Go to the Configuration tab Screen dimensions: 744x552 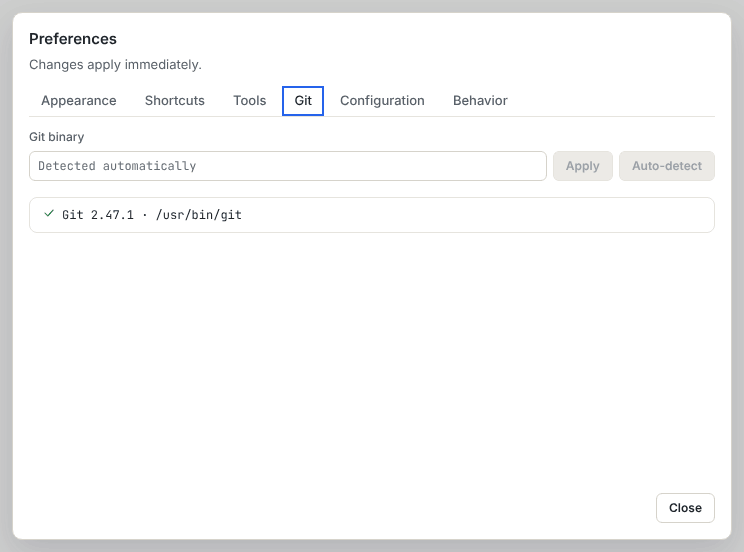382,101
